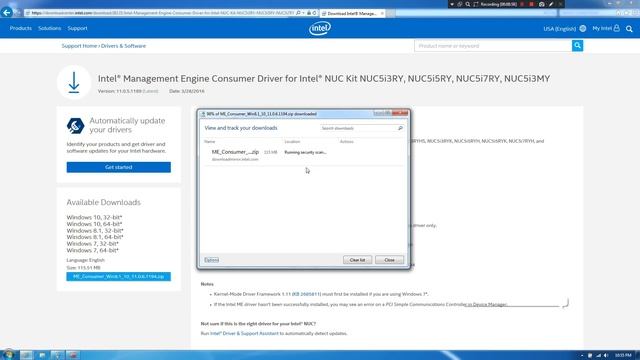Open the Solutions menu
The image size is (640, 360).
pos(49,28)
